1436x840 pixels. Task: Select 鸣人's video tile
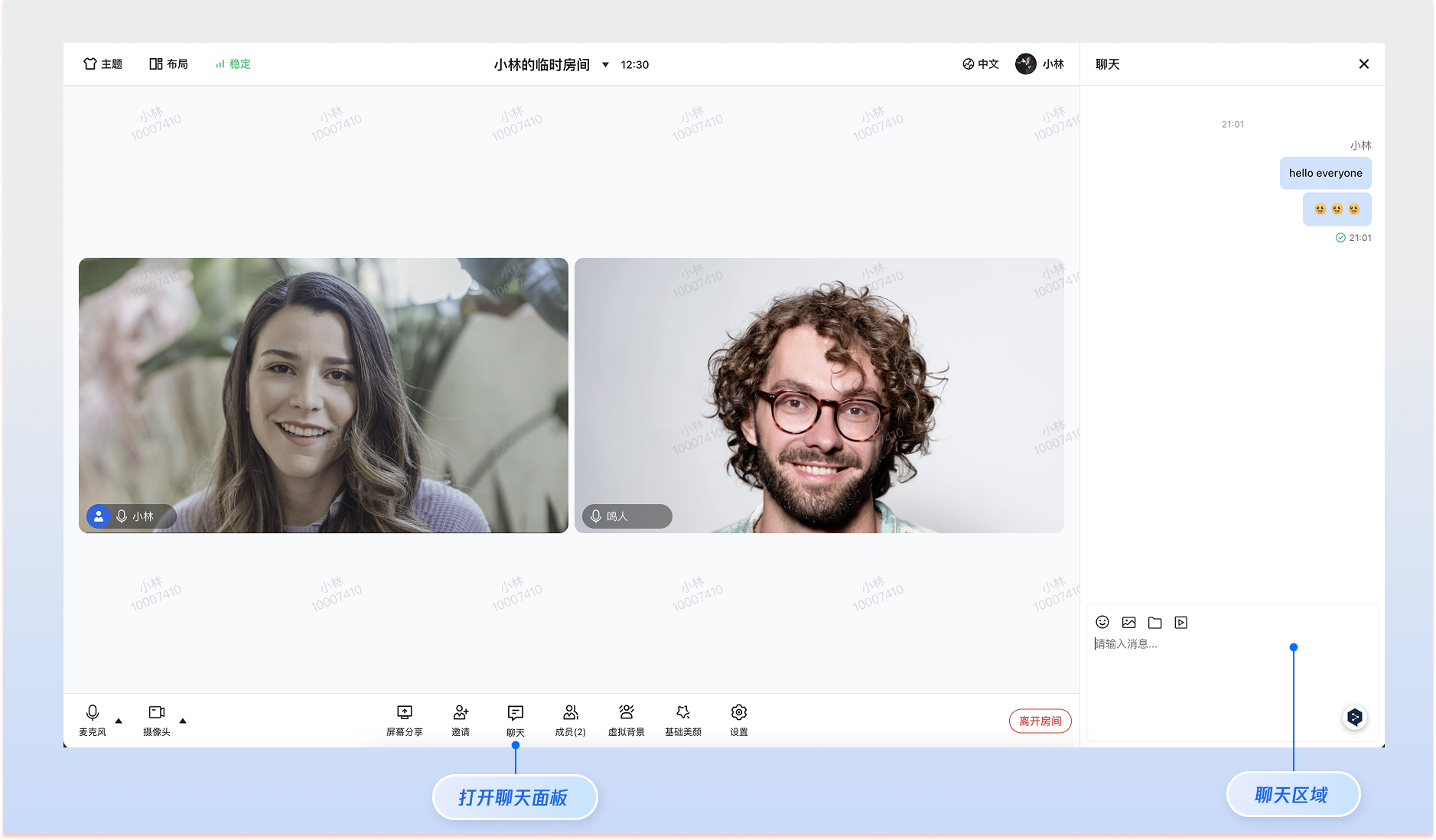(819, 396)
